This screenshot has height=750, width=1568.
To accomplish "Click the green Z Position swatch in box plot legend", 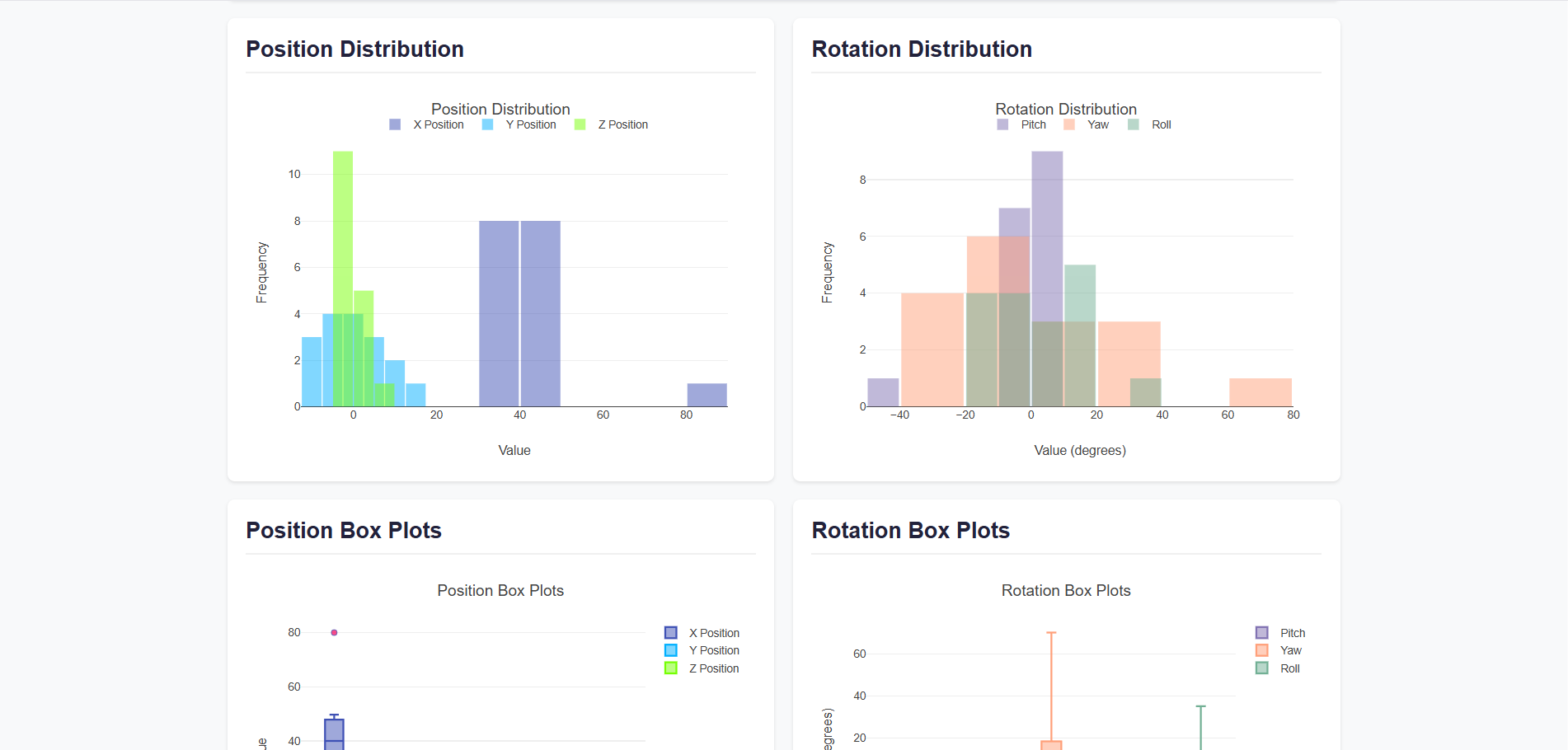I will (669, 668).
